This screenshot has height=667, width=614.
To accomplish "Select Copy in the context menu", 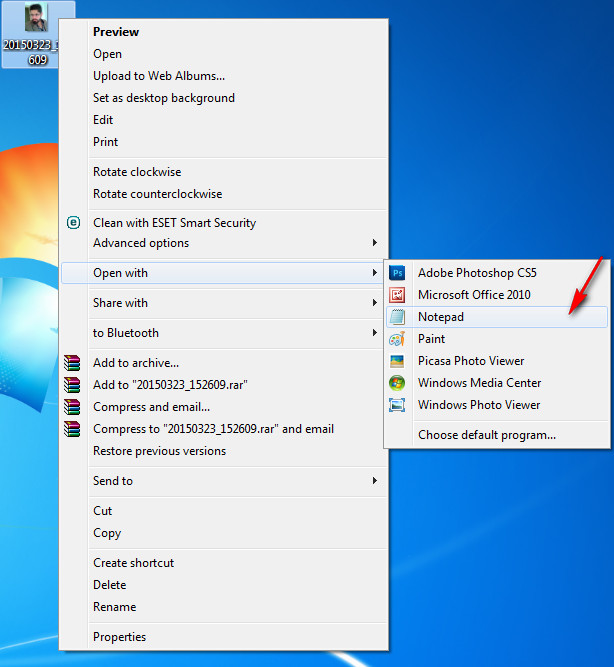I will (x=223, y=533).
